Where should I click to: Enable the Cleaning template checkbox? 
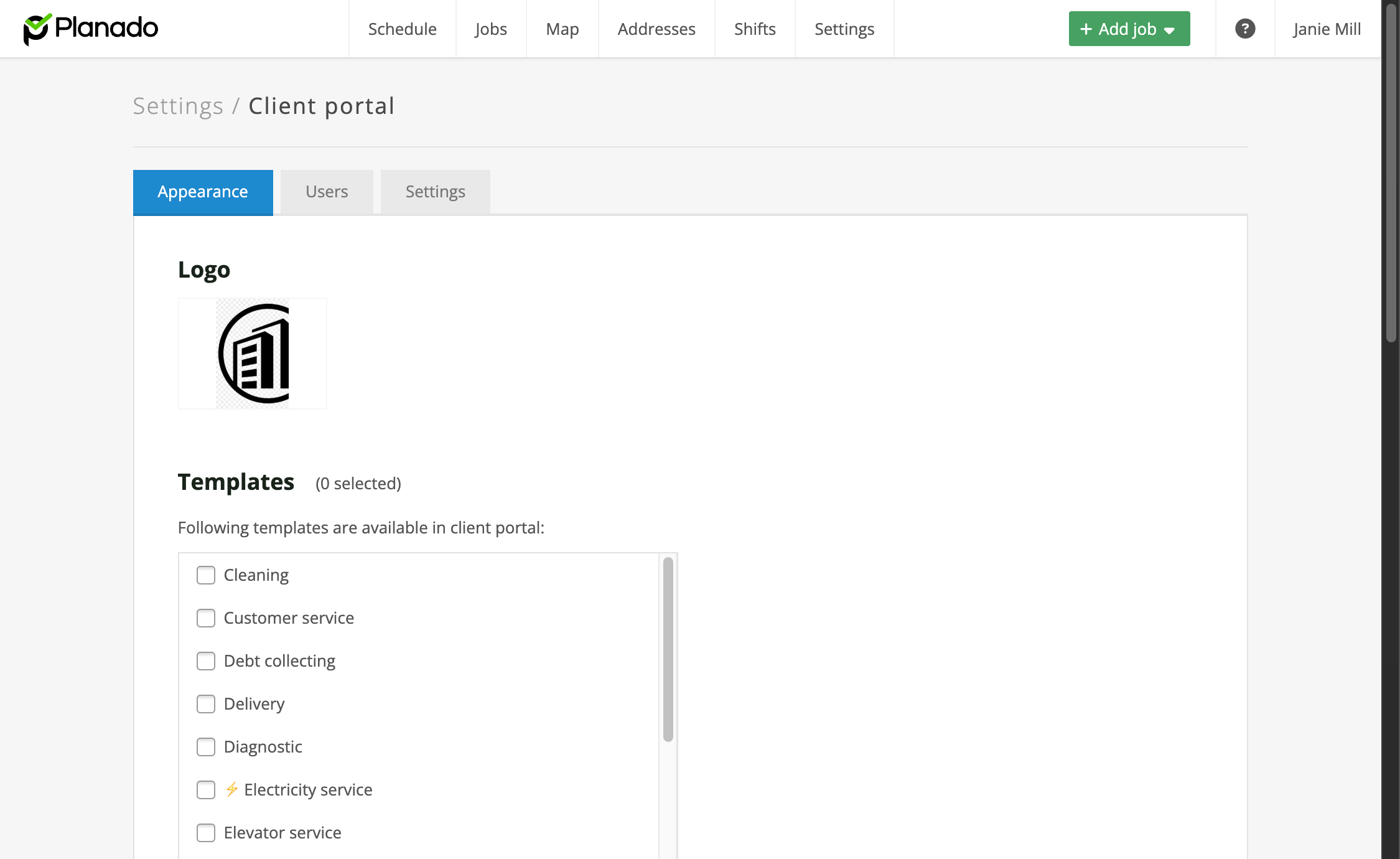pos(206,575)
